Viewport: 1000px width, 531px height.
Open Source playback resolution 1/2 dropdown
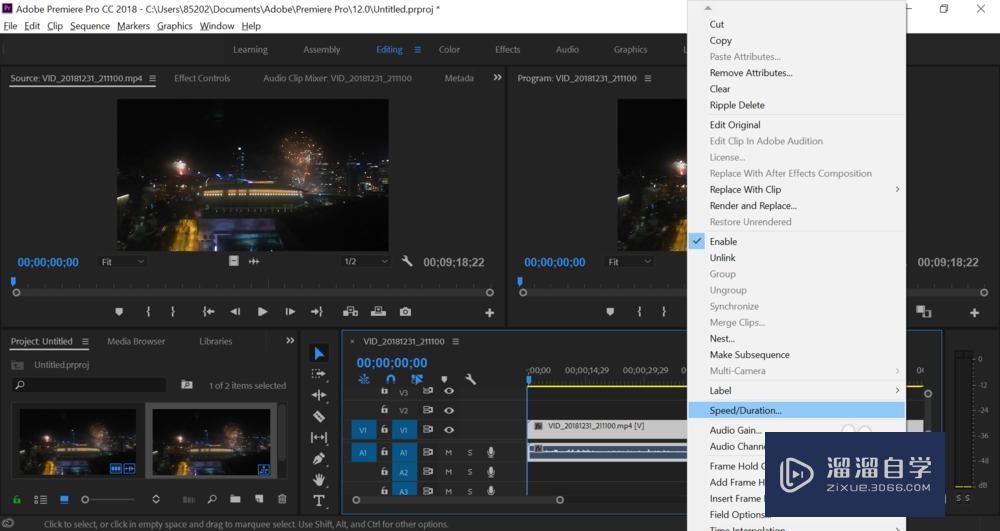(366, 261)
